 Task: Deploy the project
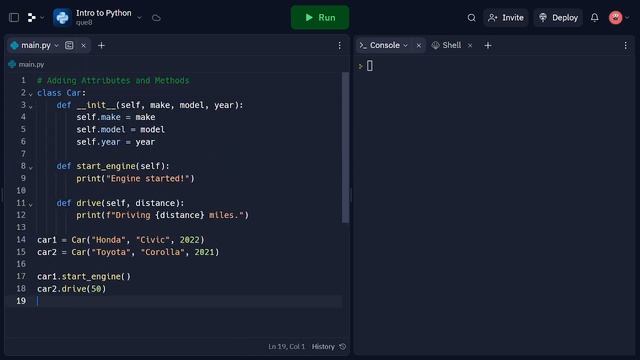558,18
